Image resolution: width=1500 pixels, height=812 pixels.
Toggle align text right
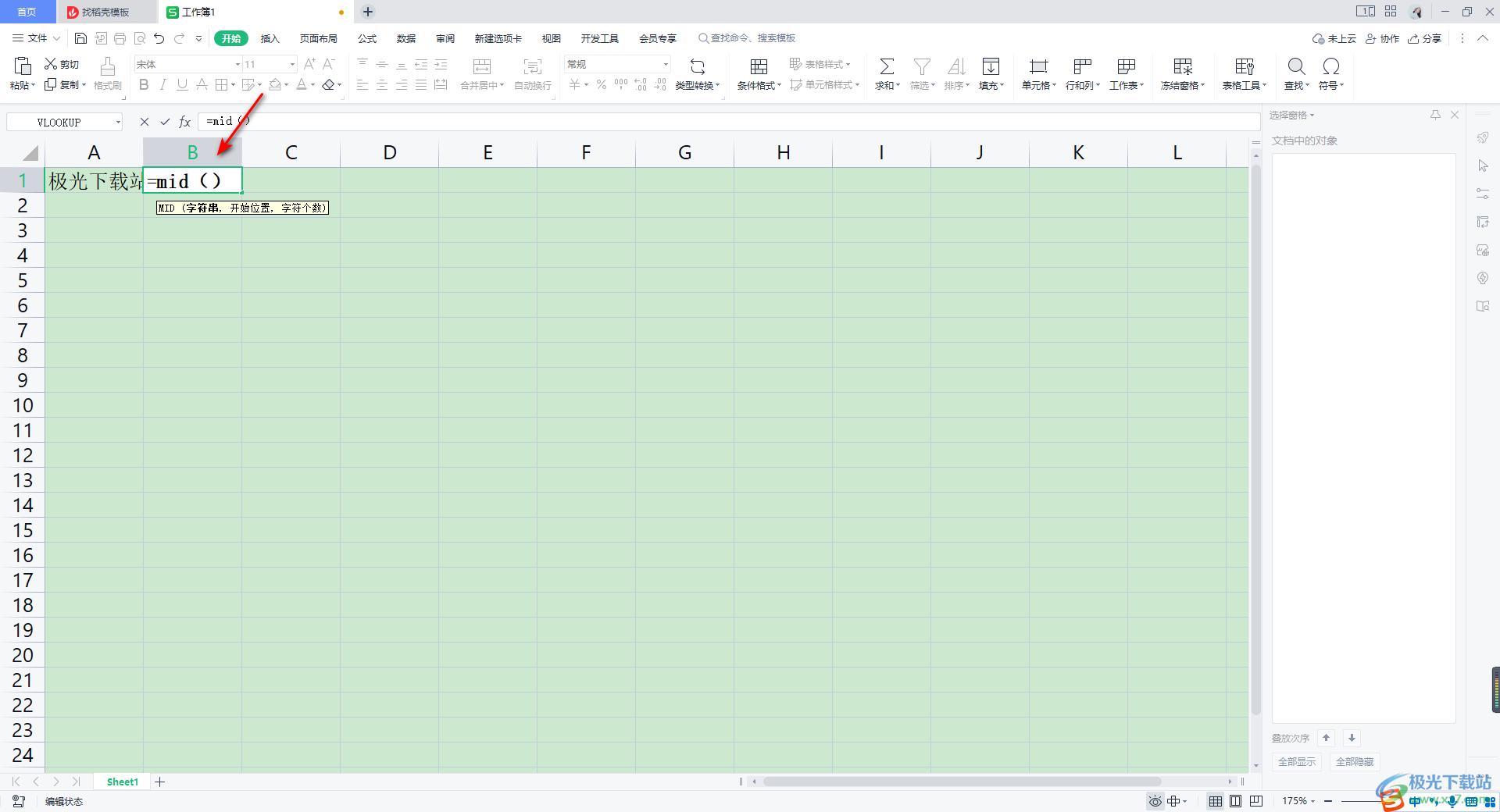402,84
